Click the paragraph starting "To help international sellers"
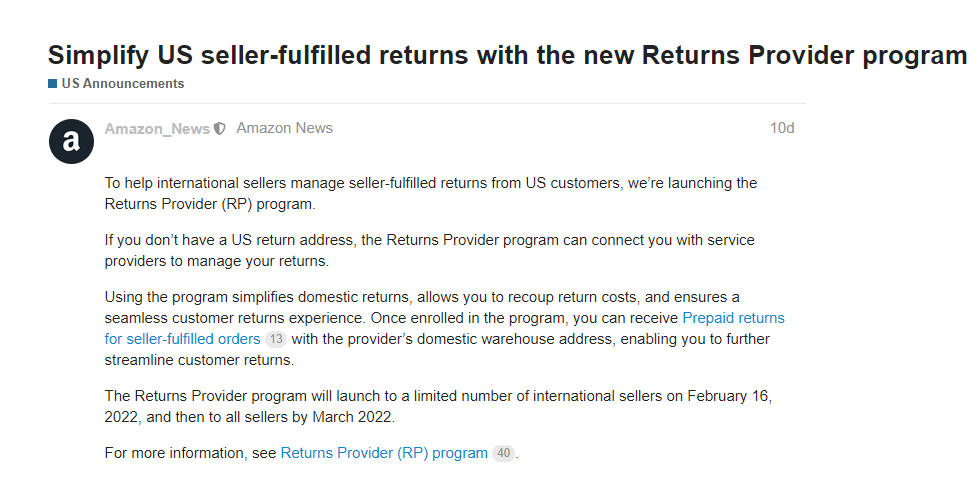980x493 pixels. (x=430, y=193)
